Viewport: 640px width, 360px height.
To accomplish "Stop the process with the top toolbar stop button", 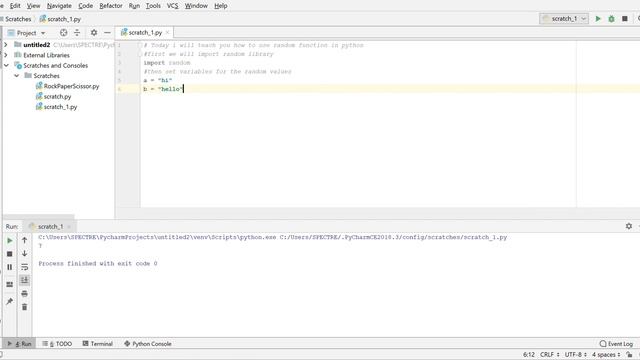I will [624, 19].
